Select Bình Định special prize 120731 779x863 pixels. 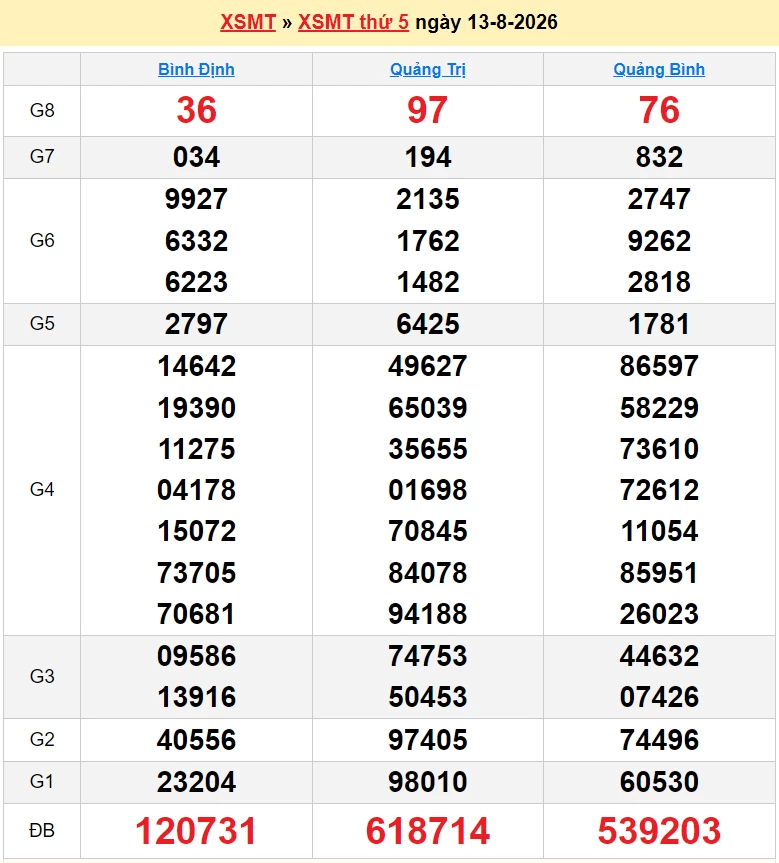click(197, 831)
